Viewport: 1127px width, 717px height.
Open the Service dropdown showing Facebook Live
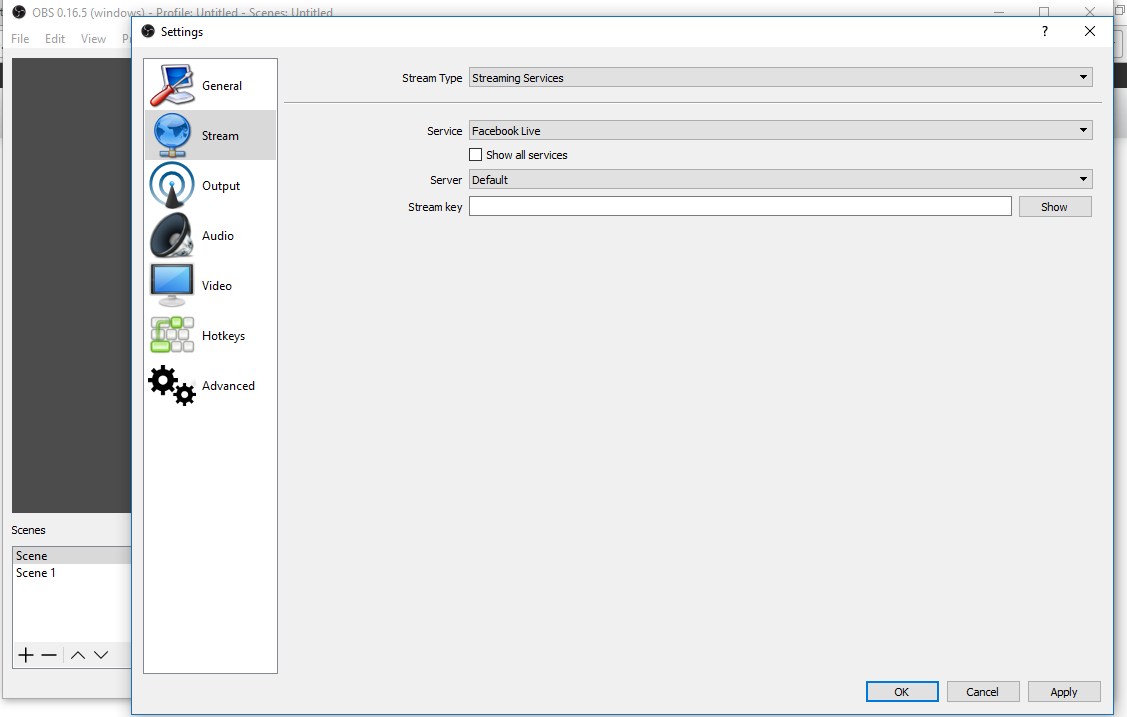point(780,130)
